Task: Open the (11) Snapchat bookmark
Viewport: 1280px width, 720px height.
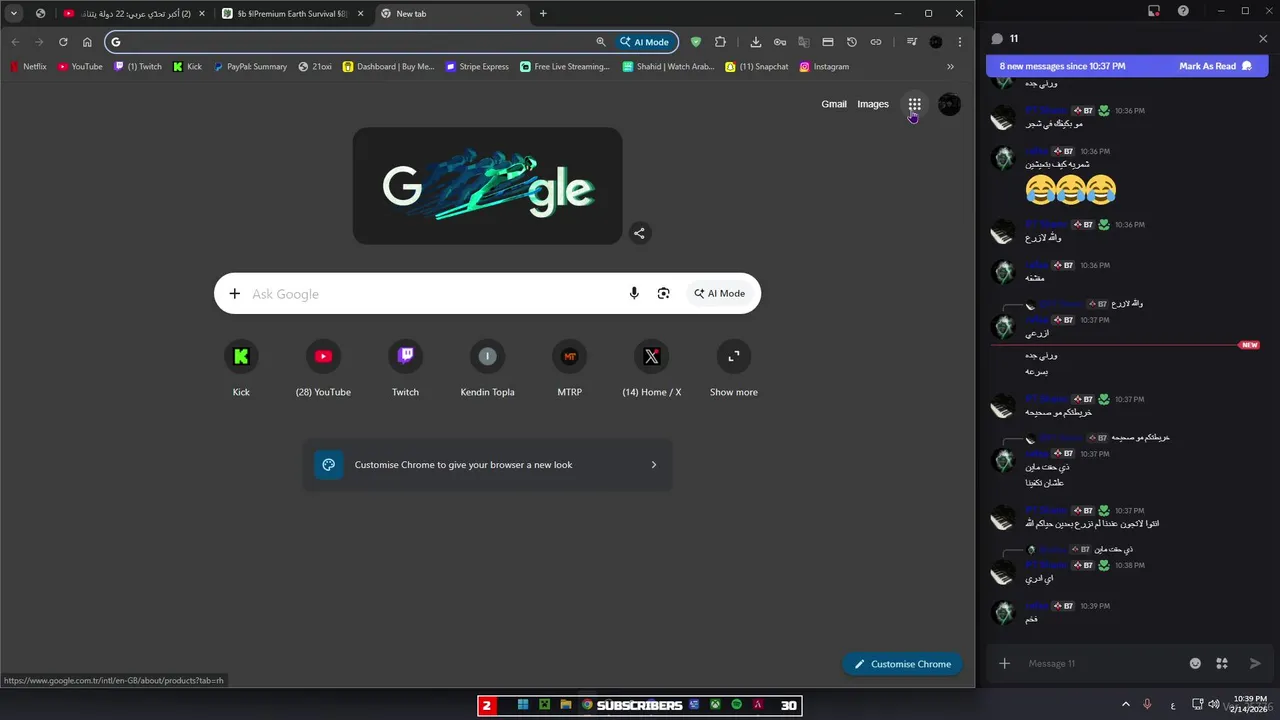Action: click(757, 67)
